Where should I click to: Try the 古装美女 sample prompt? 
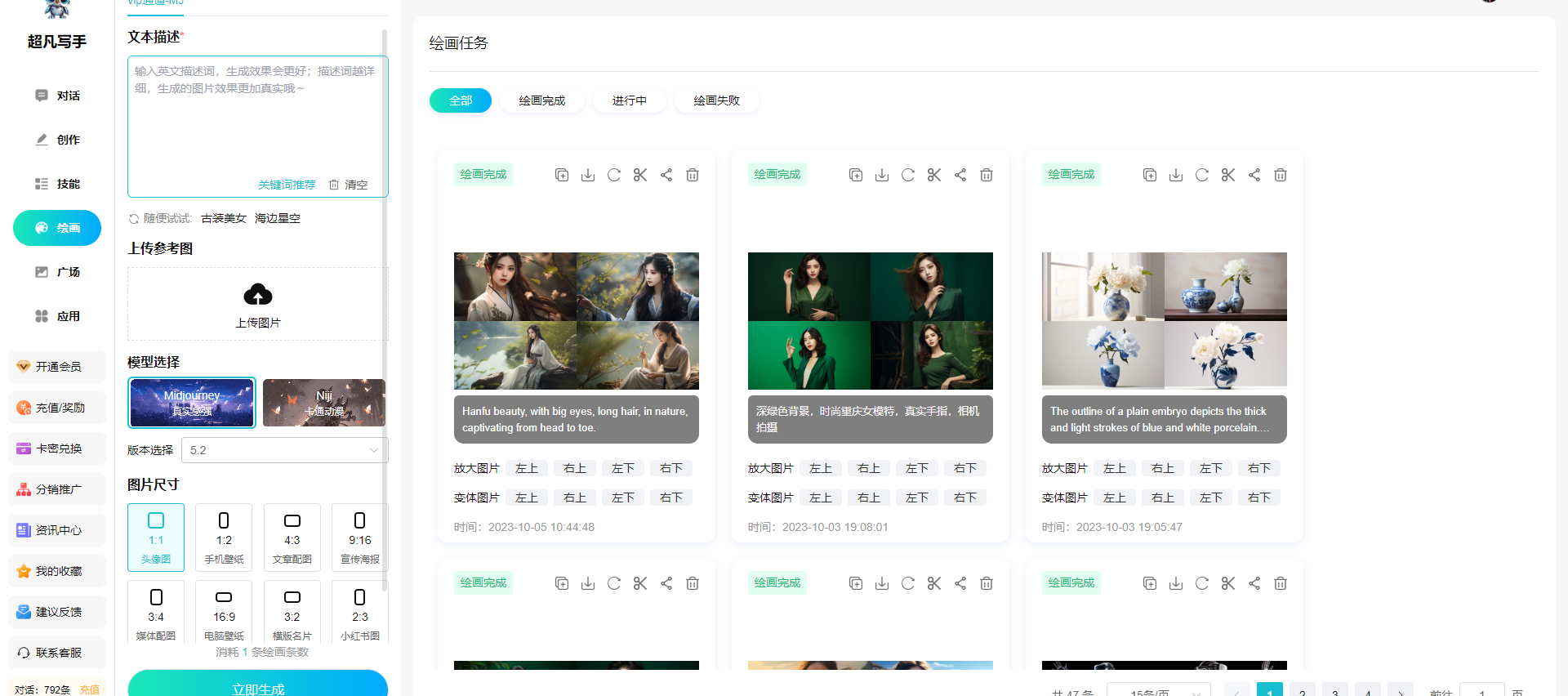point(224,219)
